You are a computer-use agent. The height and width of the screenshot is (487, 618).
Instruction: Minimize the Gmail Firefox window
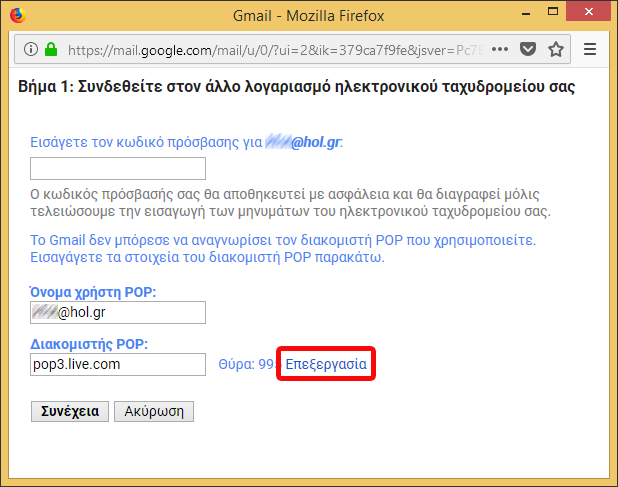pyautogui.click(x=526, y=14)
